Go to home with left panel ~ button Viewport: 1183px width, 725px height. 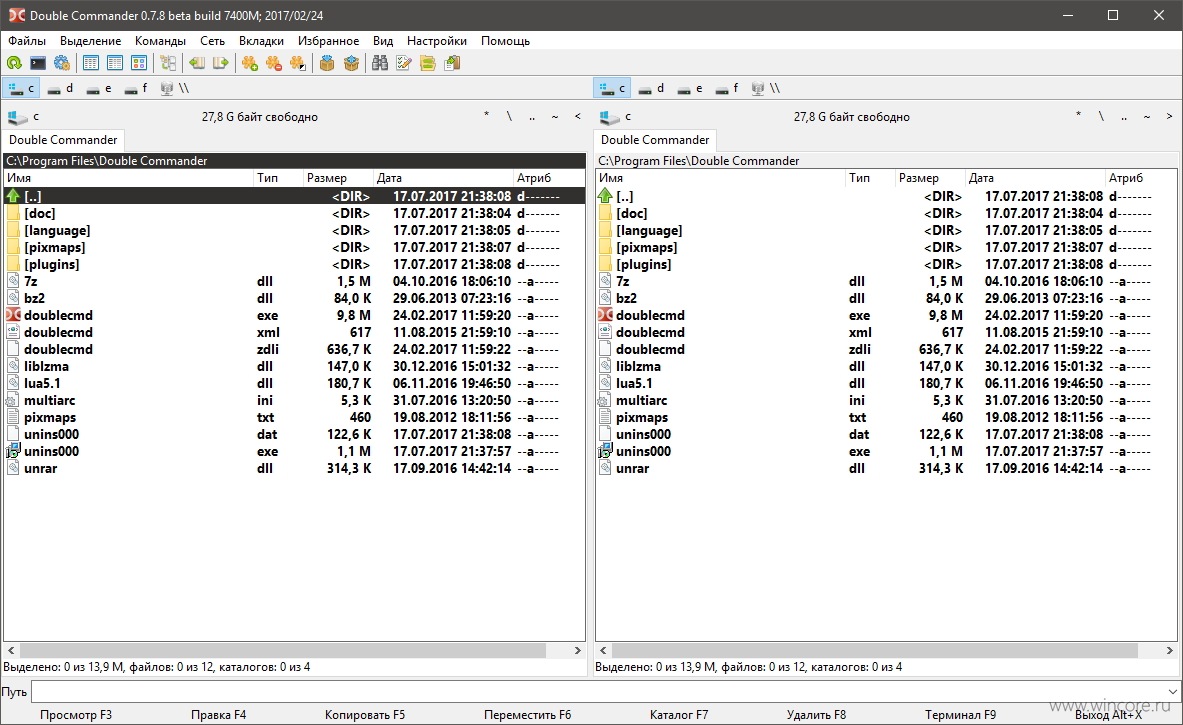pos(555,116)
